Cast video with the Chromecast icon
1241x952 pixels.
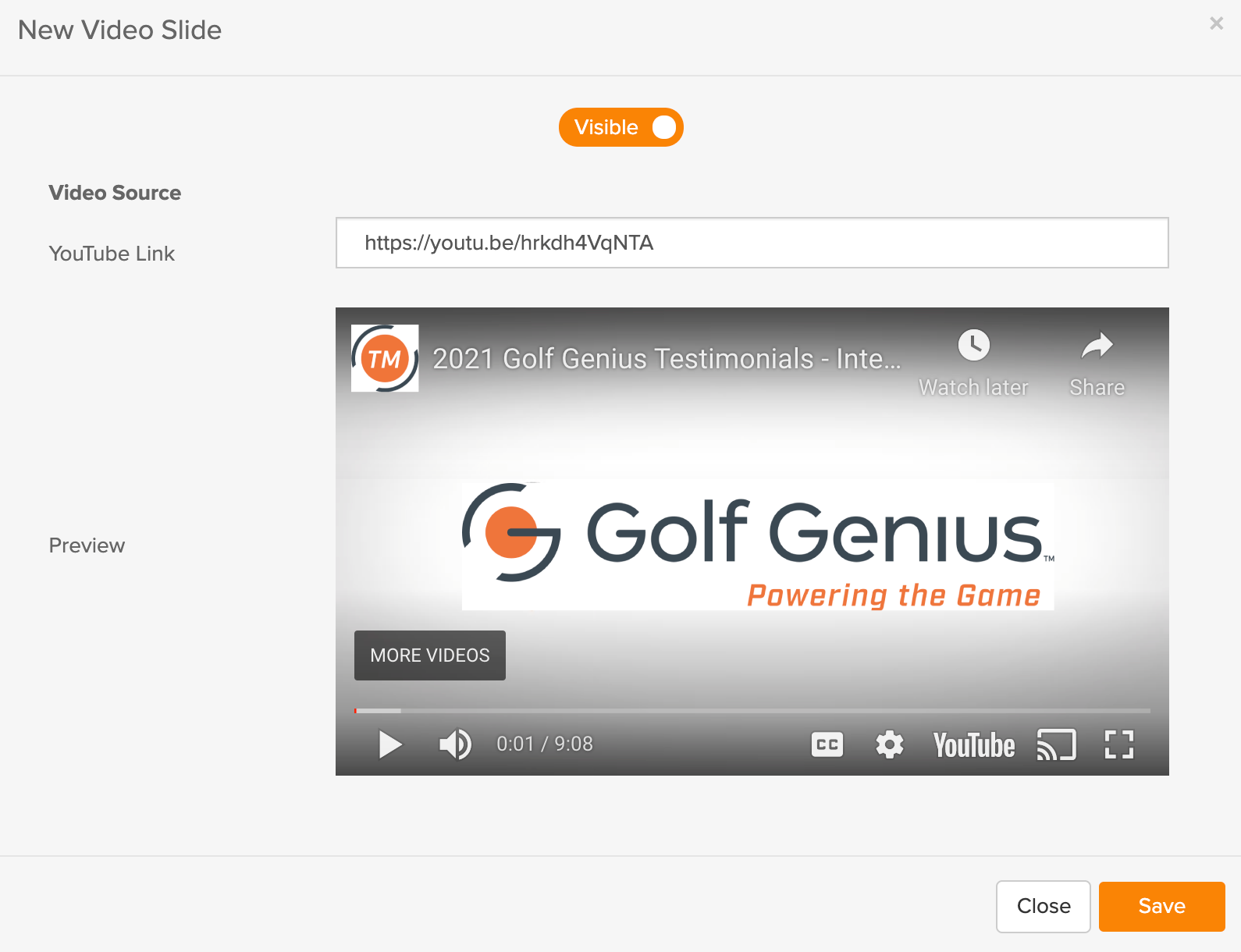pos(1056,744)
